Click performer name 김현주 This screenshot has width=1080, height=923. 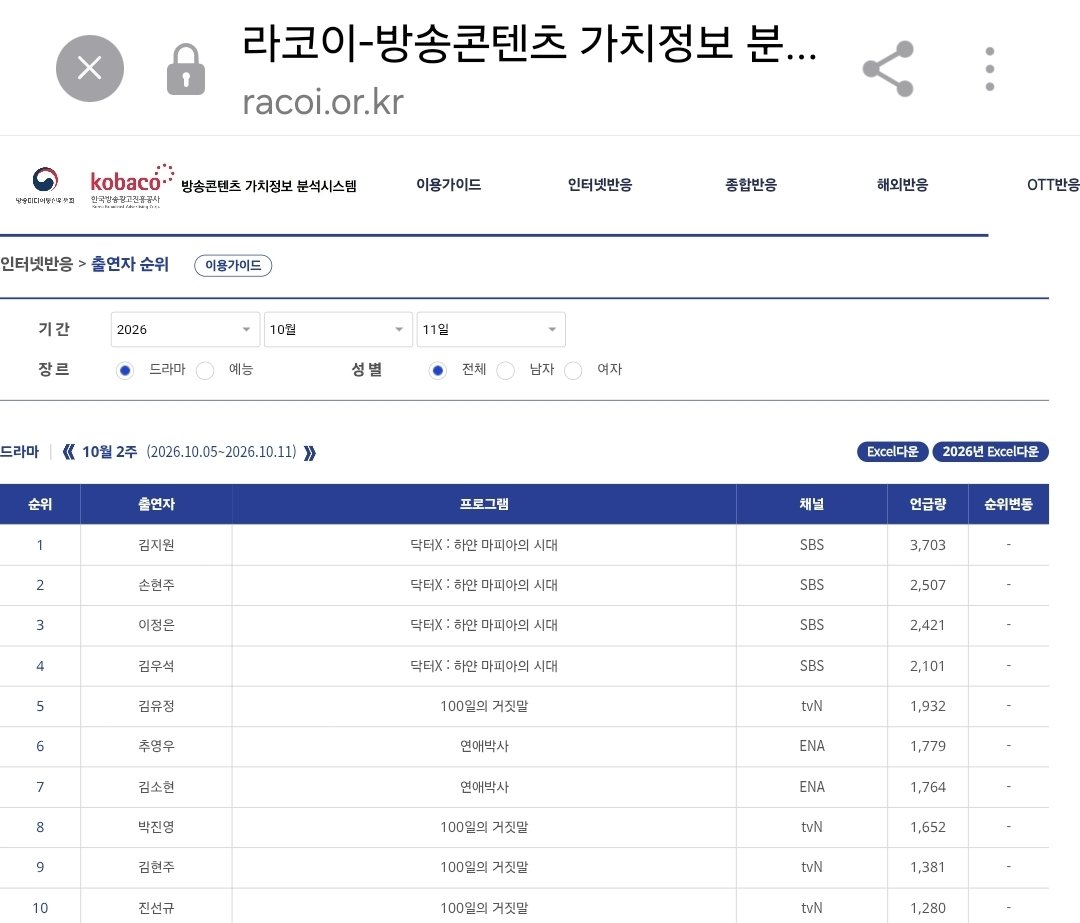pyautogui.click(x=156, y=867)
